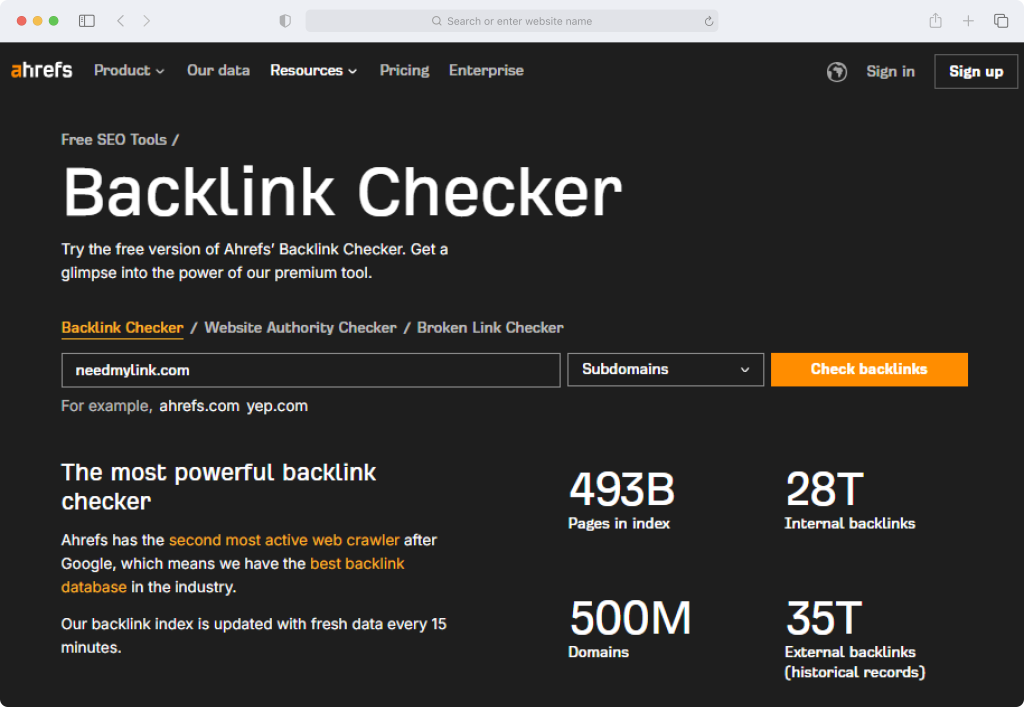Screen dimensions: 1024x707
Task: Go back with the browser arrow
Action: (121, 21)
